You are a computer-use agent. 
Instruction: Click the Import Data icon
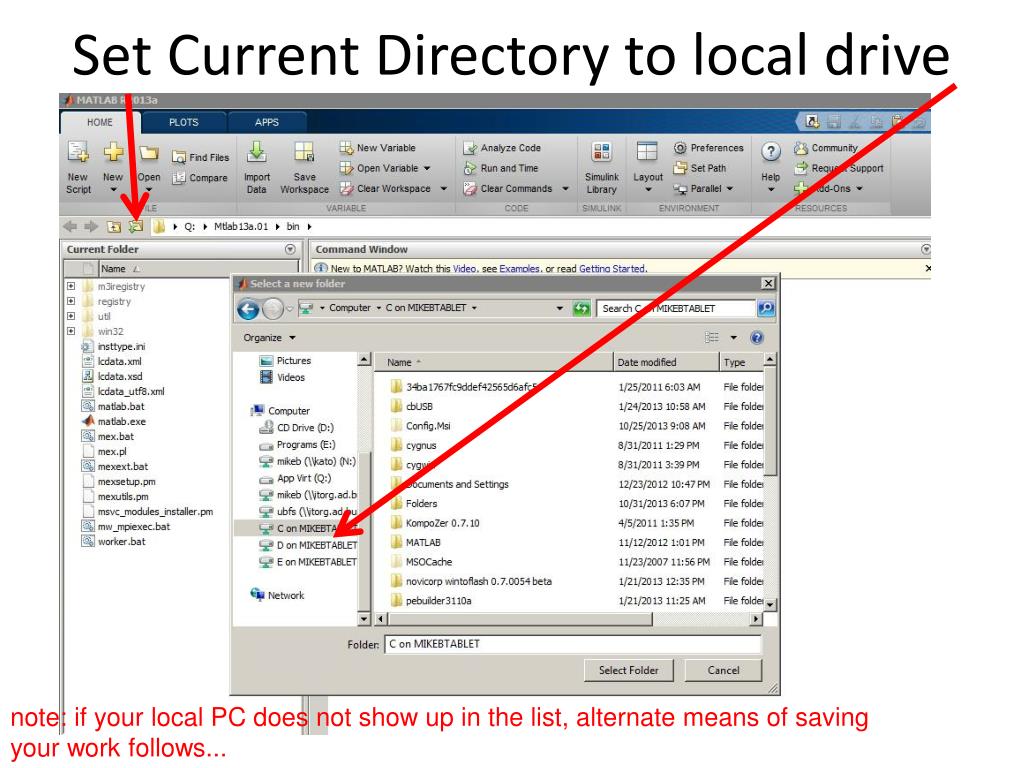click(257, 152)
